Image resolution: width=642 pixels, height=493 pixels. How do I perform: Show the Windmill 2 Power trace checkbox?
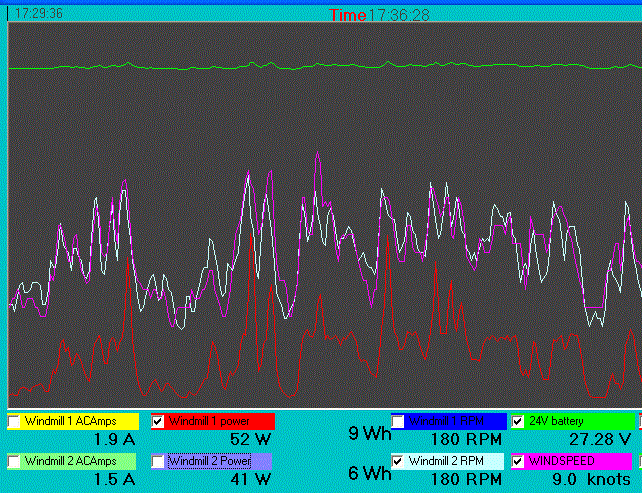(x=158, y=461)
